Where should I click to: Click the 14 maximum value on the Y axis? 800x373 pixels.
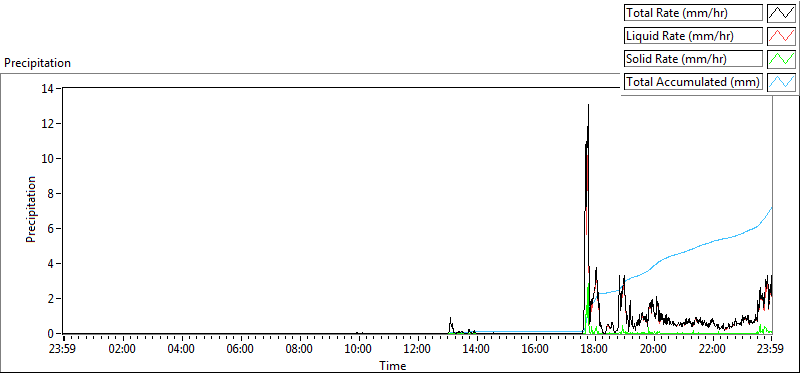click(50, 88)
